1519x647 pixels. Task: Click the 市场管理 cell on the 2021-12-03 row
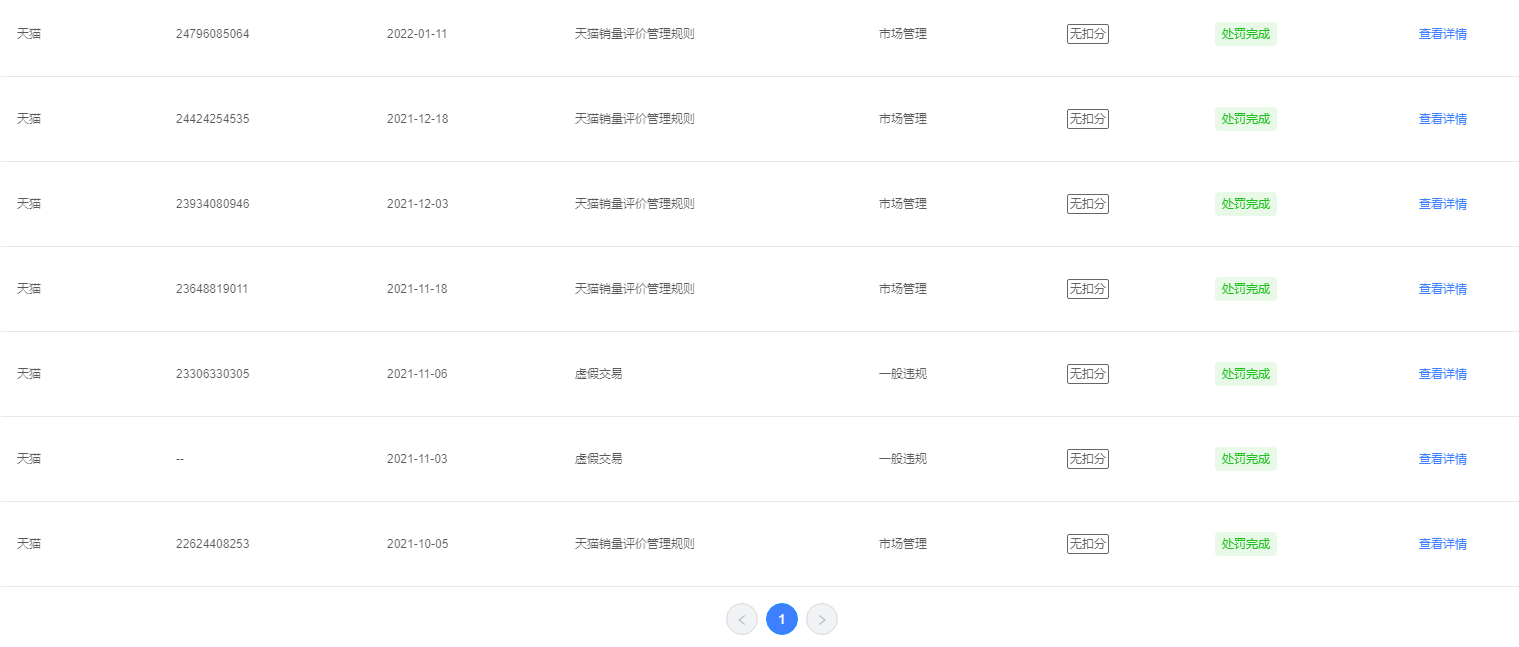pyautogui.click(x=903, y=204)
